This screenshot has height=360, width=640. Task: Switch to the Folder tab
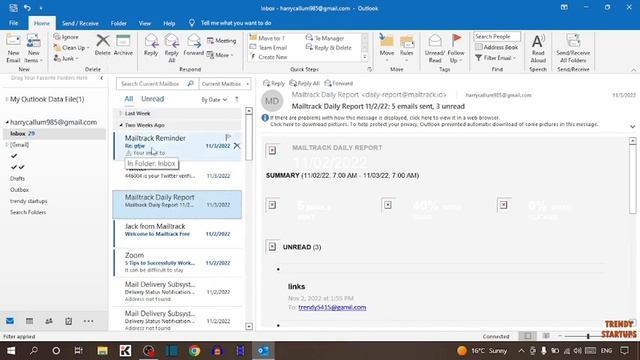click(118, 23)
